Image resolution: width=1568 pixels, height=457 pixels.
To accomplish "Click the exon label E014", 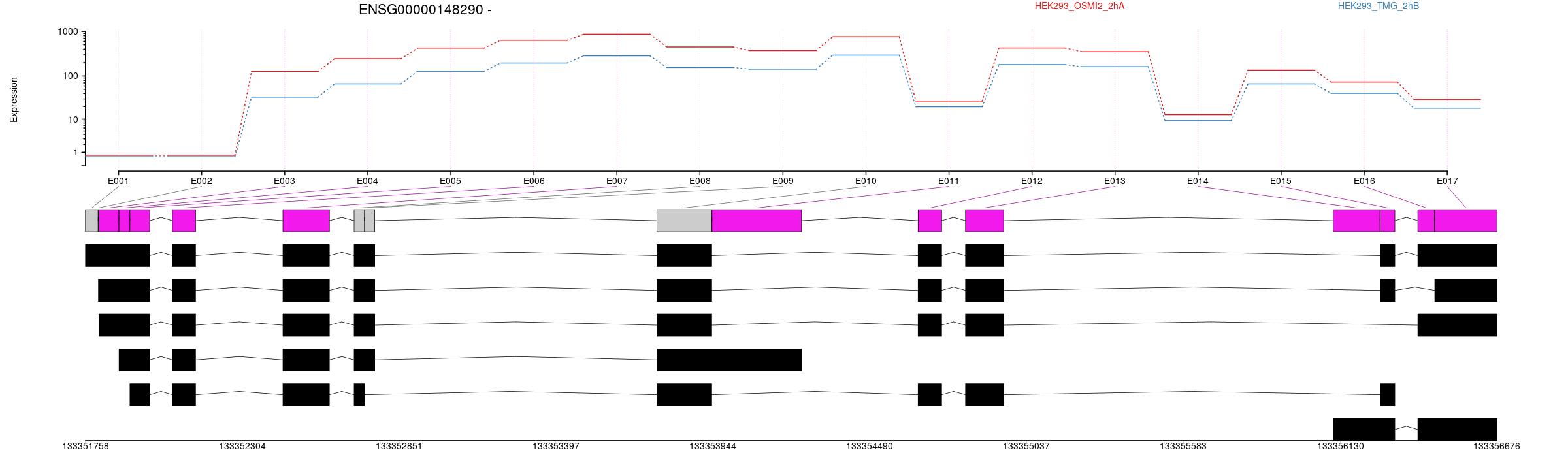I will 1198,181.
